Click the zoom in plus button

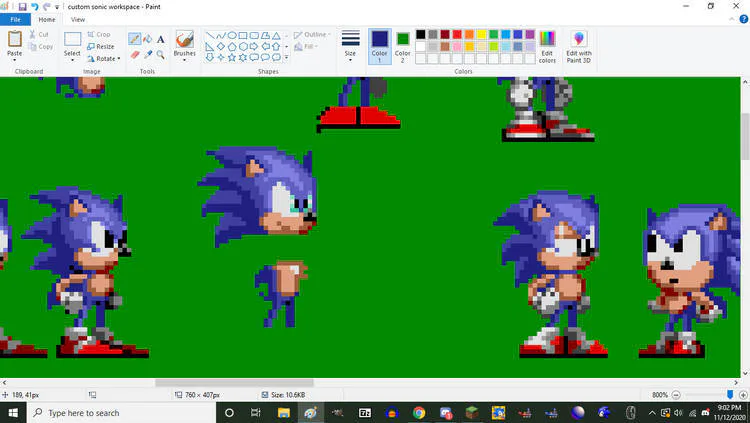pos(743,395)
